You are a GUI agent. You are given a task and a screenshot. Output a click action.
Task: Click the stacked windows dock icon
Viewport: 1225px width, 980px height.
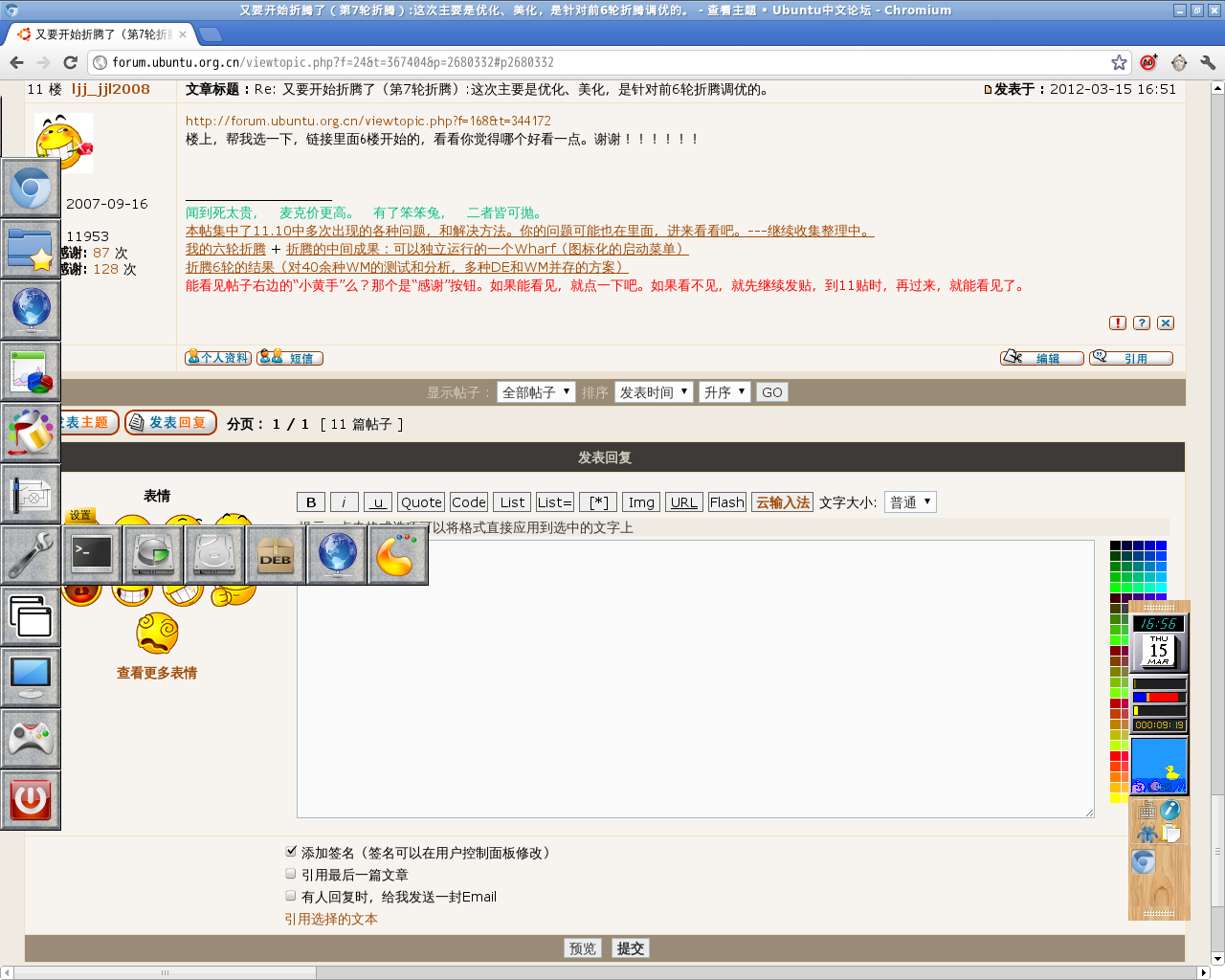click(x=31, y=616)
